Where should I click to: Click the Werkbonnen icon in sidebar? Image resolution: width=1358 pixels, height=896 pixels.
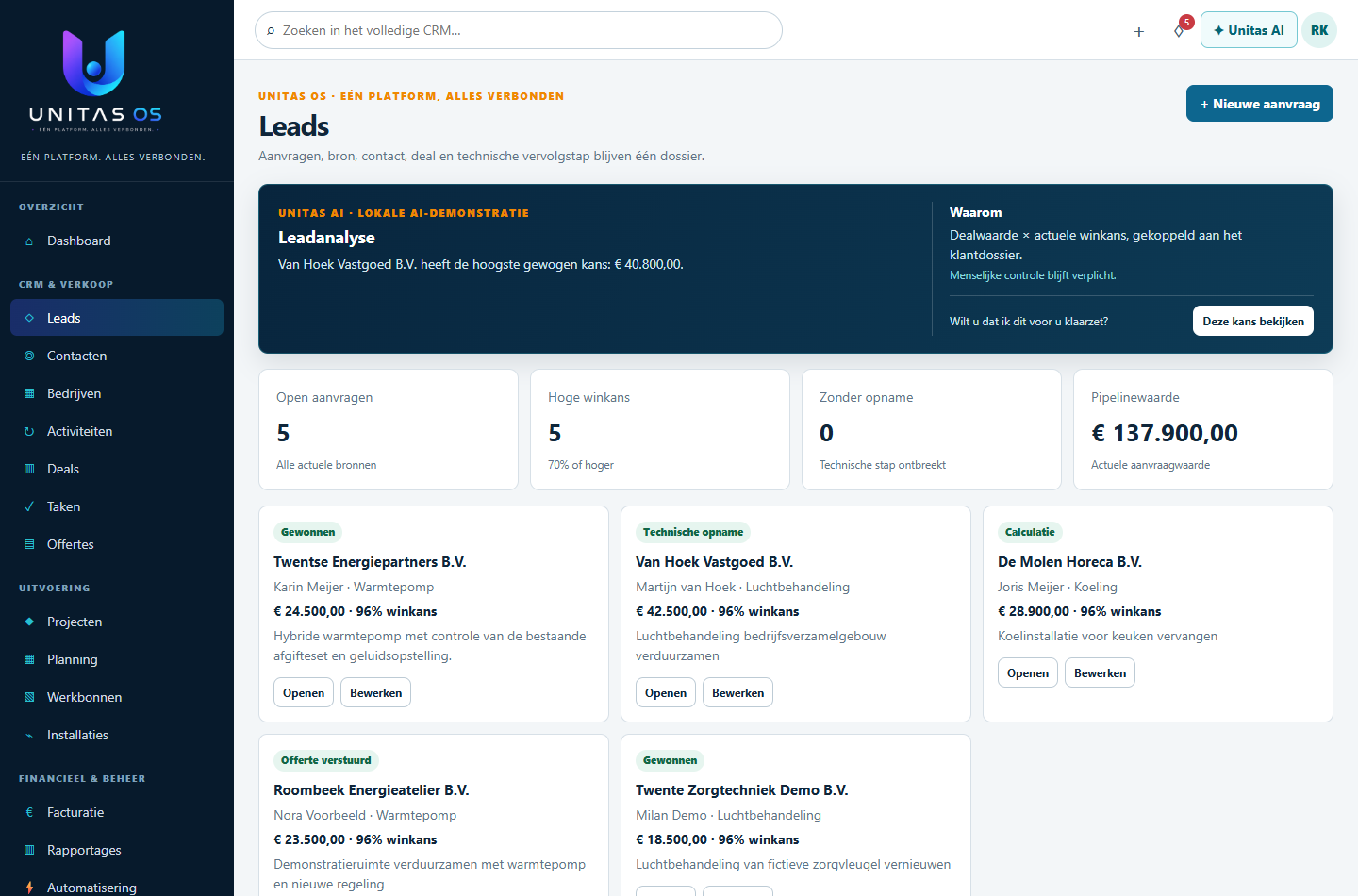[x=29, y=697]
